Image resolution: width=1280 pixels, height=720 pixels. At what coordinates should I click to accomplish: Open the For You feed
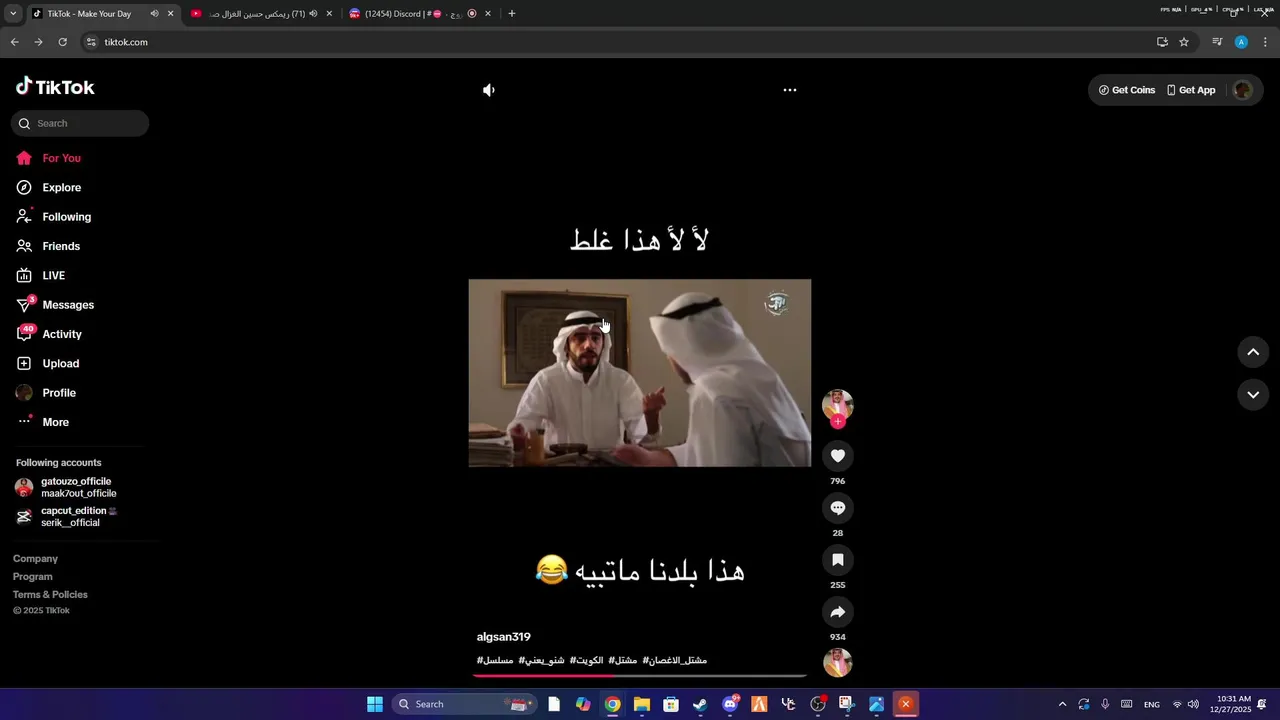coord(49,158)
